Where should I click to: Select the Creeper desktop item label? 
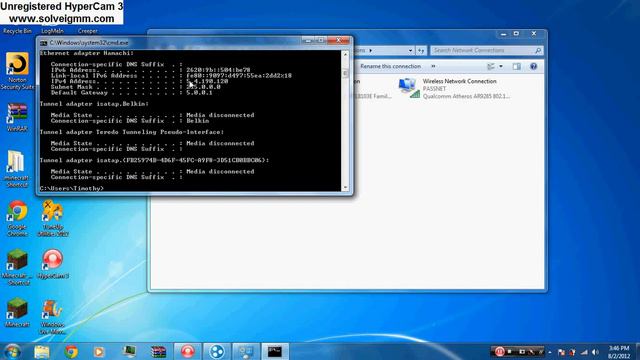88,31
